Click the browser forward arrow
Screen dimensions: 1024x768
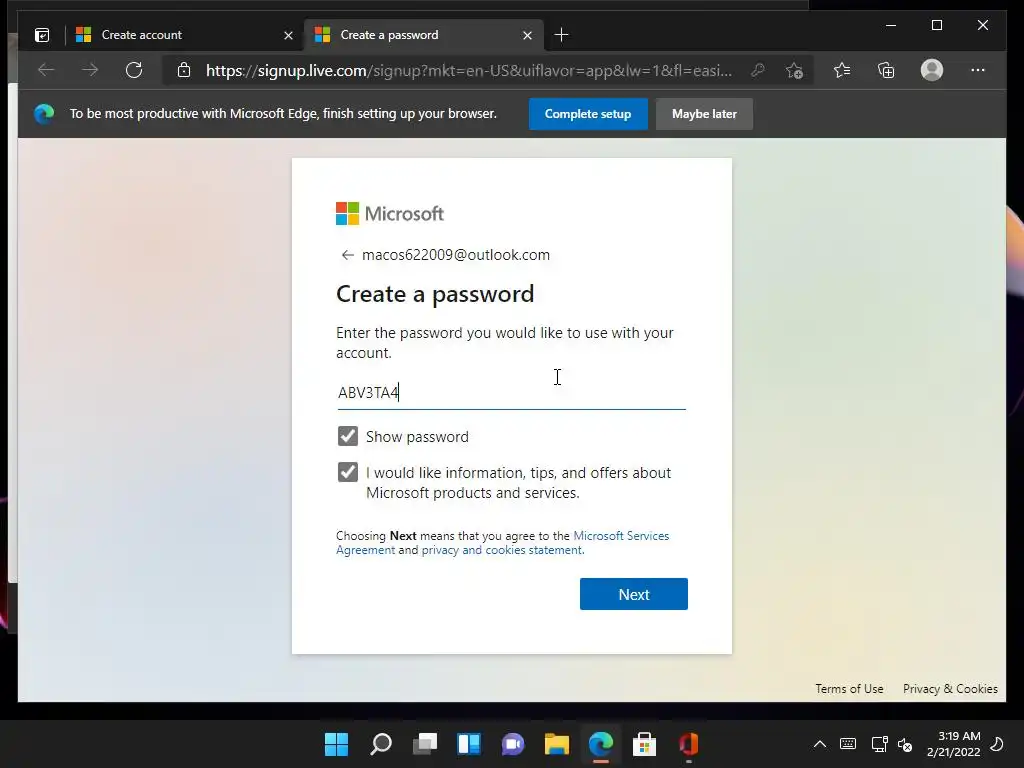tap(90, 70)
